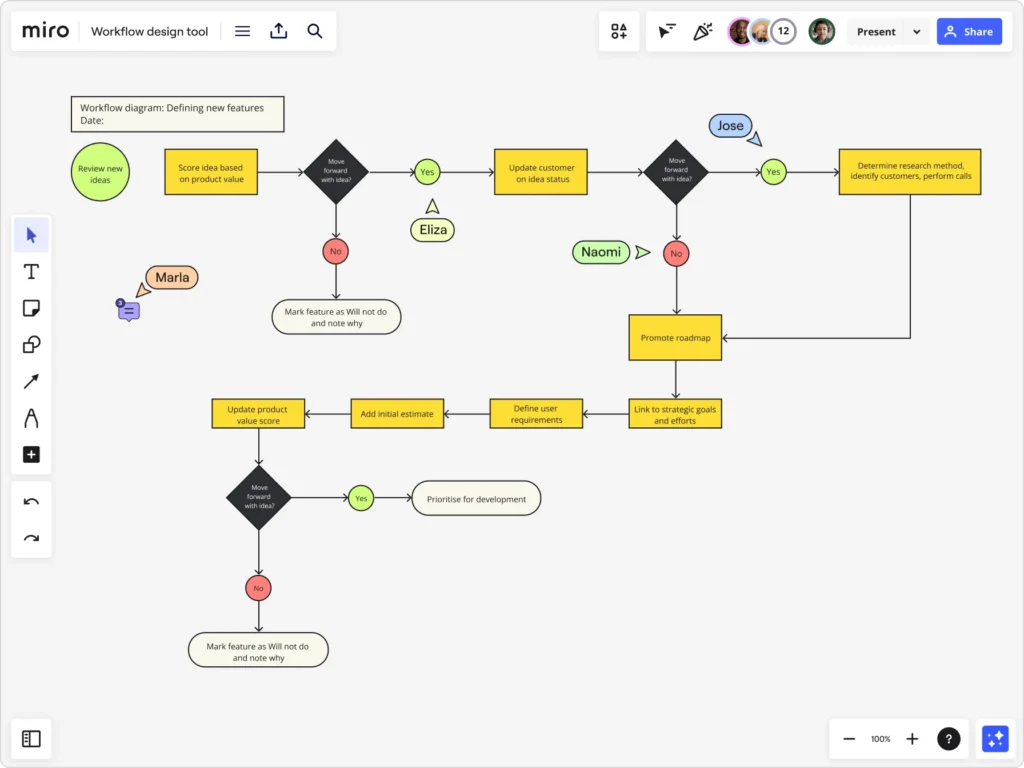Click the Present button
Viewport: 1024px width, 768px height.
(x=876, y=32)
